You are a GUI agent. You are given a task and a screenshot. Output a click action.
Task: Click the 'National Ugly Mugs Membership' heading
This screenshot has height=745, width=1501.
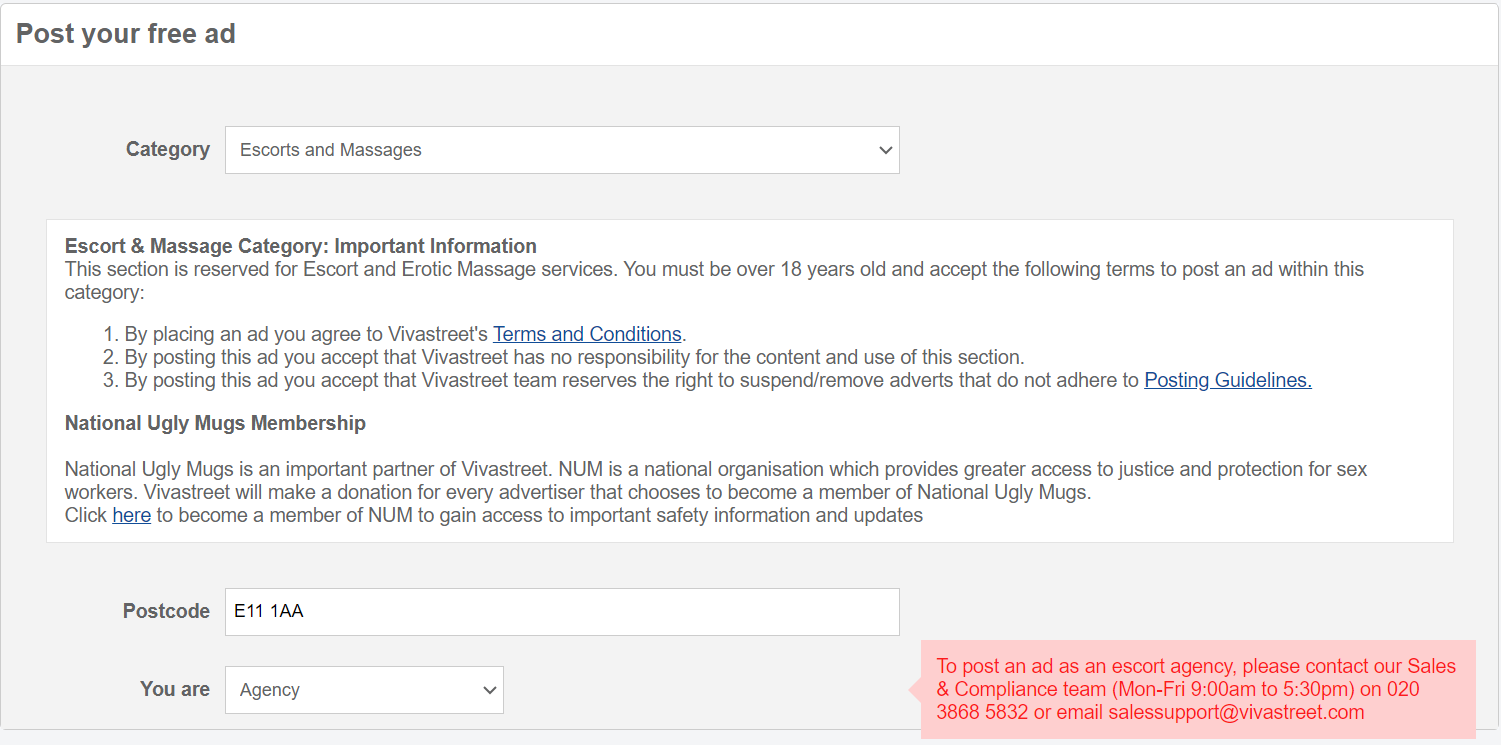(x=215, y=424)
